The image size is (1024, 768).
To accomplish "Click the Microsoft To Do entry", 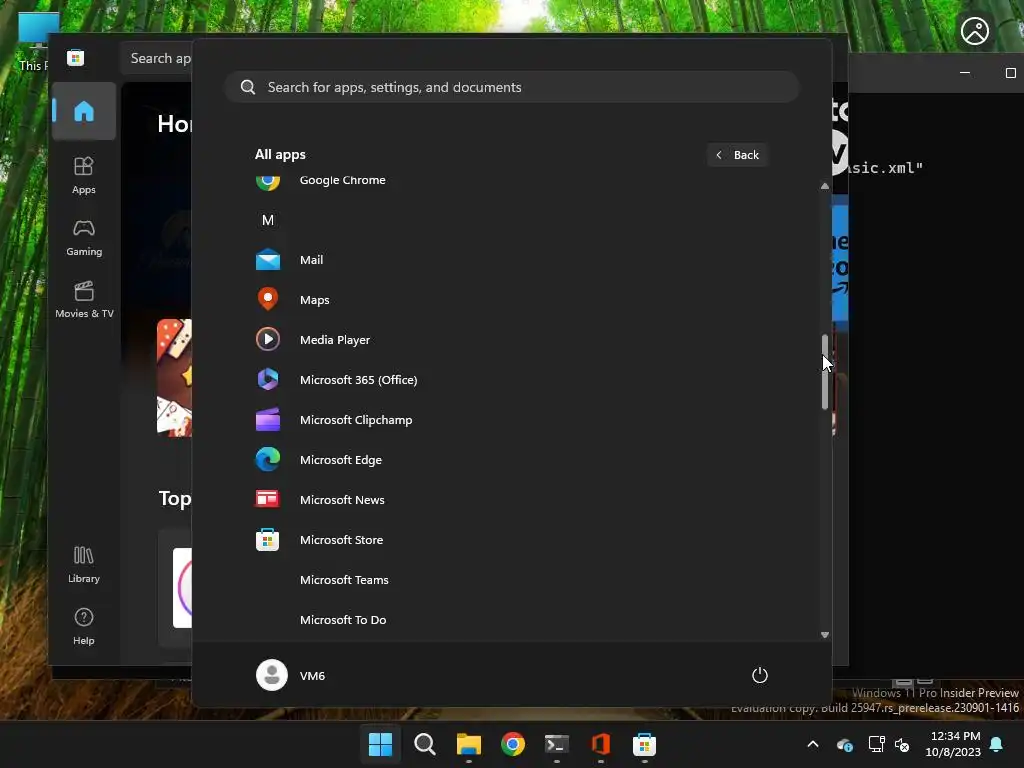I will pos(343,620).
